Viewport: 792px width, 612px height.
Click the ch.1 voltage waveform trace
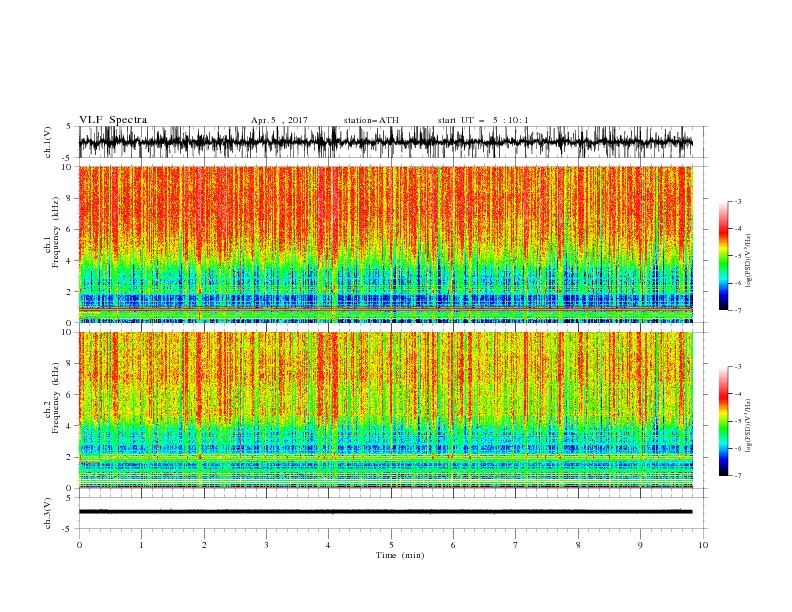(x=385, y=142)
